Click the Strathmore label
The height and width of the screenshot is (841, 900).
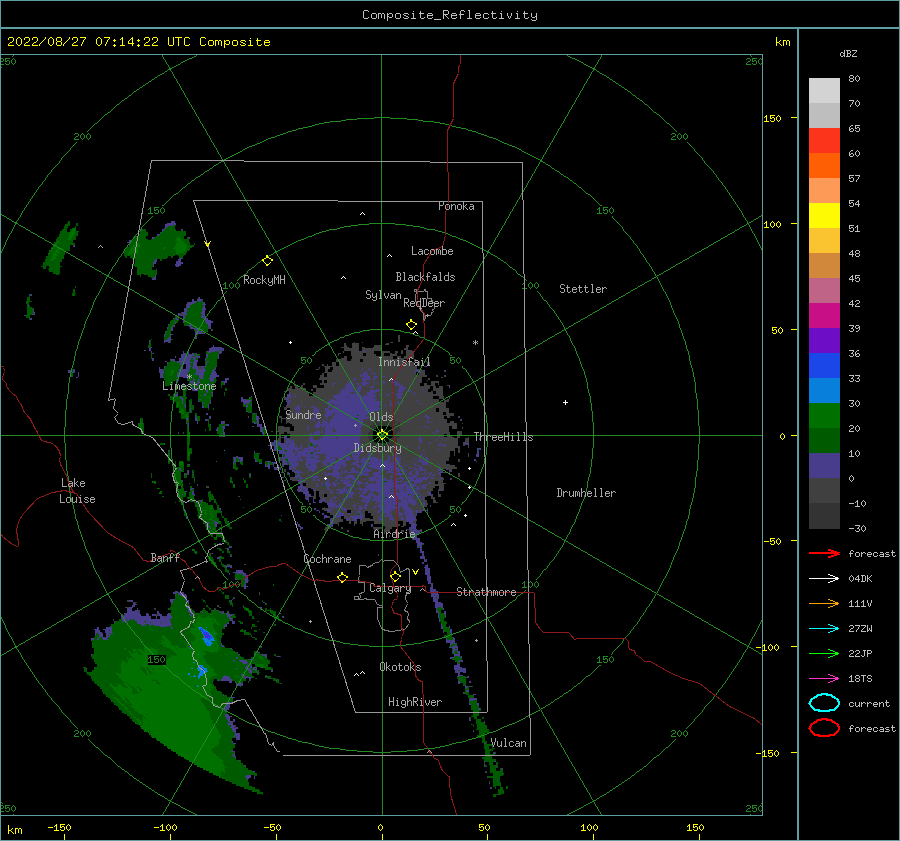(486, 592)
